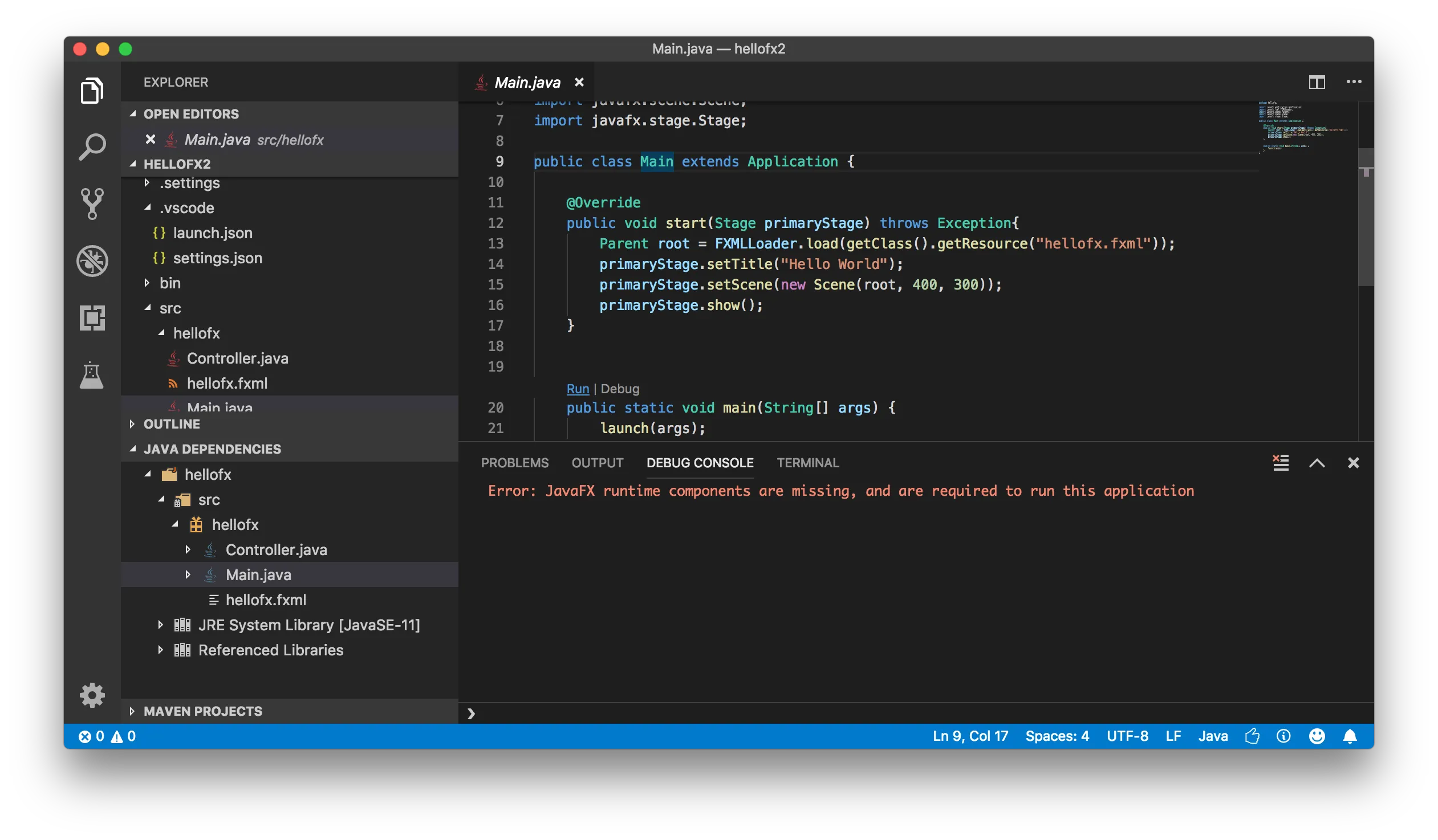Viewport: 1438px width, 840px height.
Task: Click the editor vertical scrollbar thumb
Action: 1366,217
